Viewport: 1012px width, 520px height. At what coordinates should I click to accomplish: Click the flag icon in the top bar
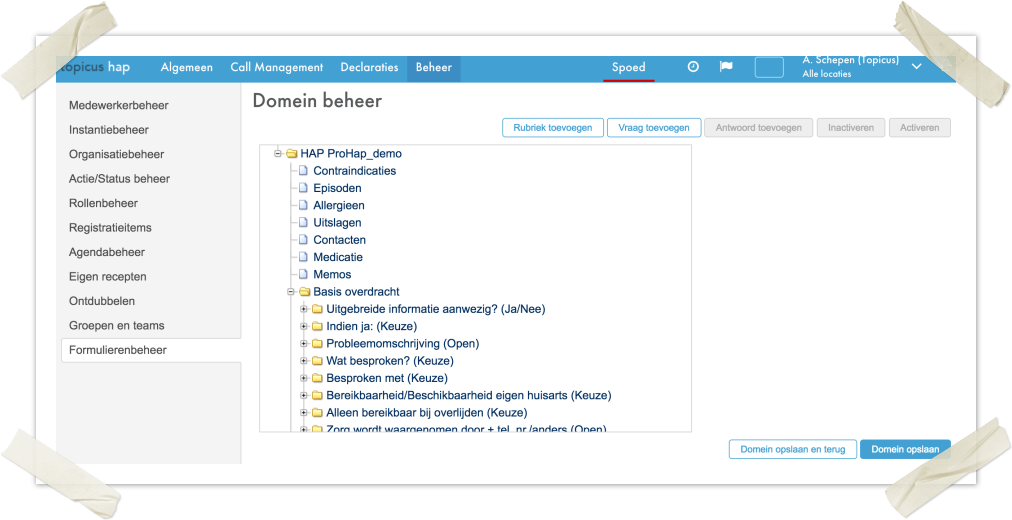(x=726, y=67)
